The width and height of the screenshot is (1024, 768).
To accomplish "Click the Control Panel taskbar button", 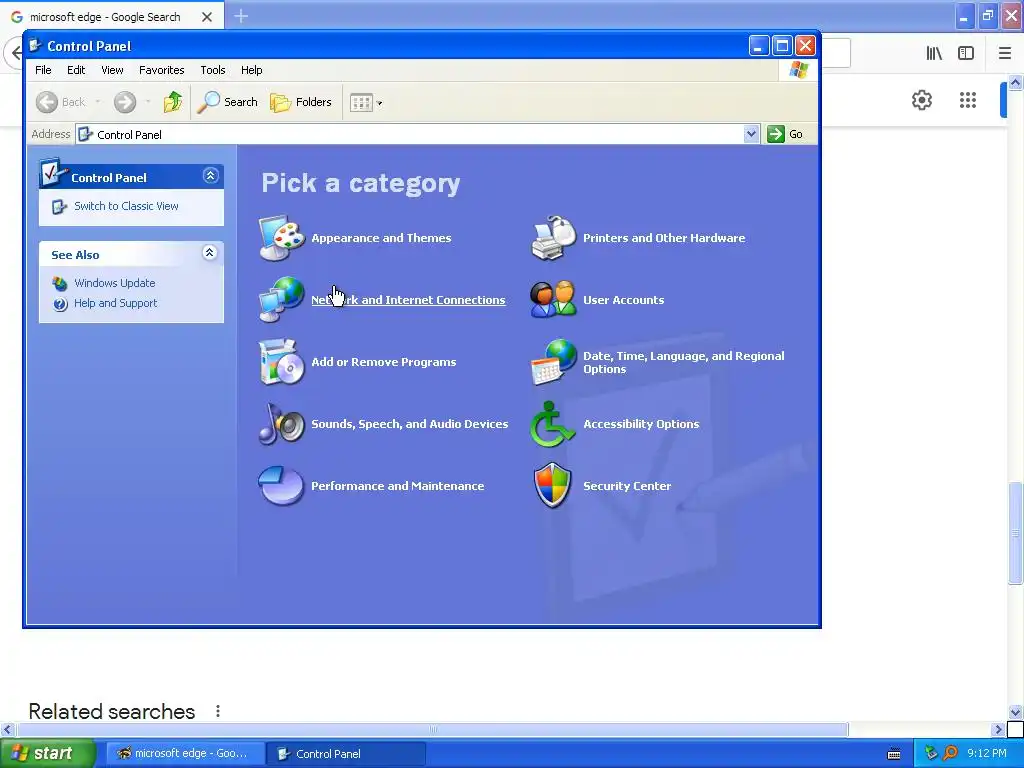I will point(346,754).
